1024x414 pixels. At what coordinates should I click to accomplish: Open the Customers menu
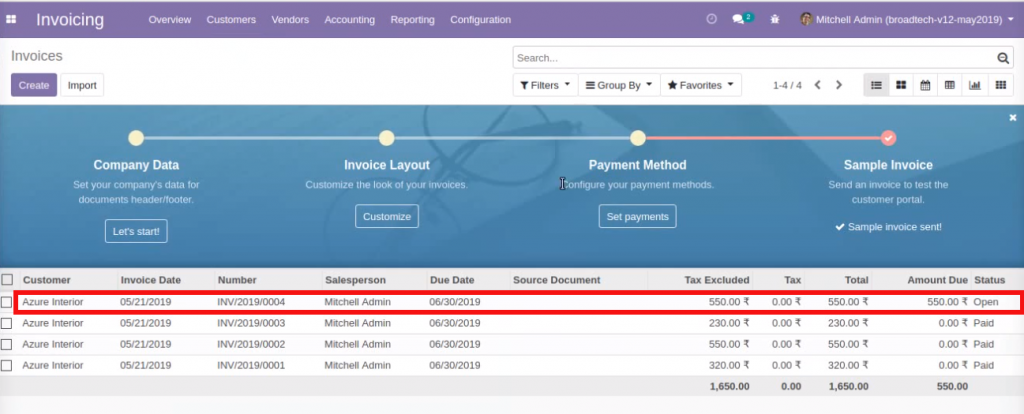(x=231, y=20)
